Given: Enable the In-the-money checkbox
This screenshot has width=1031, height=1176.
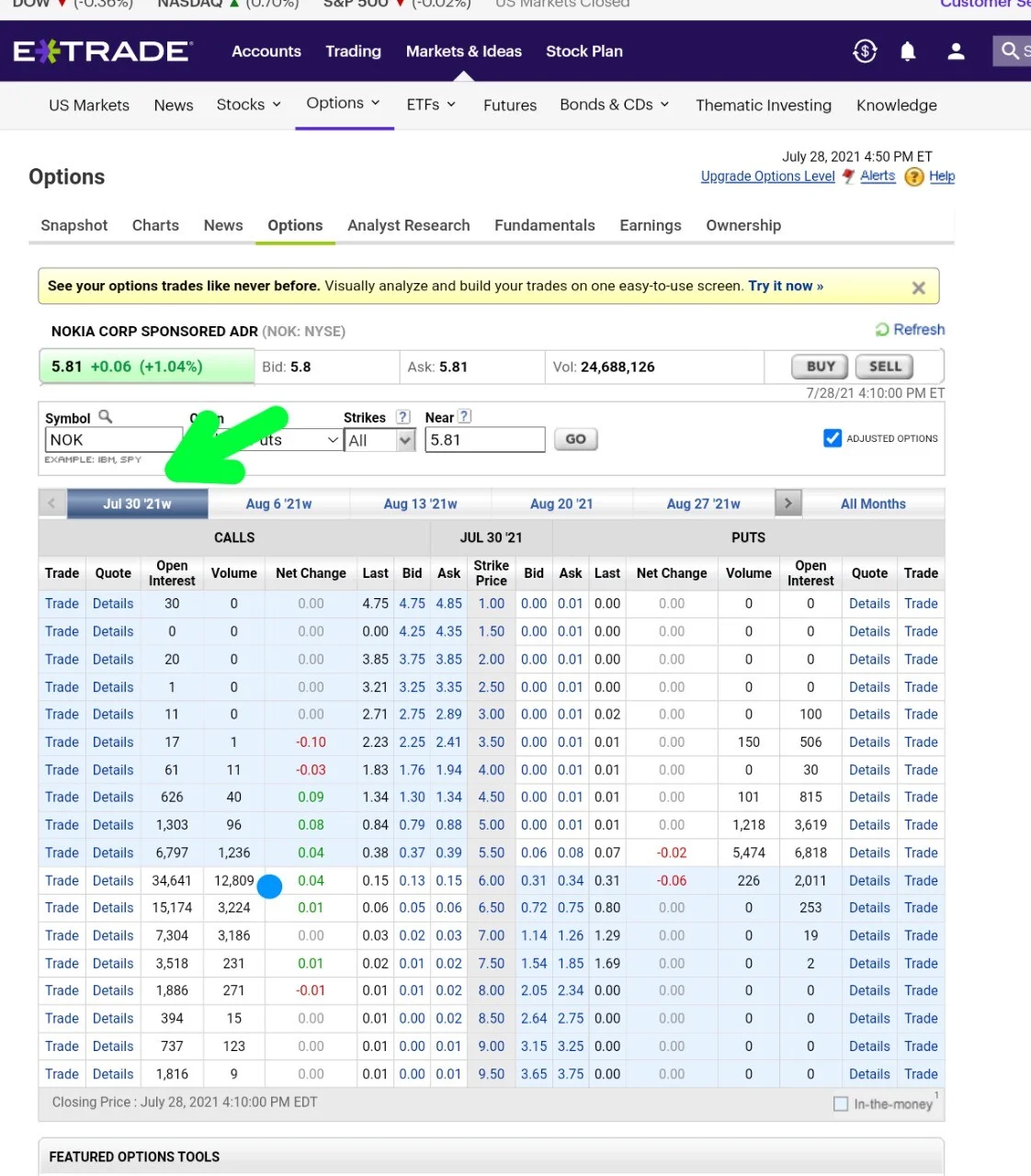Looking at the screenshot, I should point(840,1103).
